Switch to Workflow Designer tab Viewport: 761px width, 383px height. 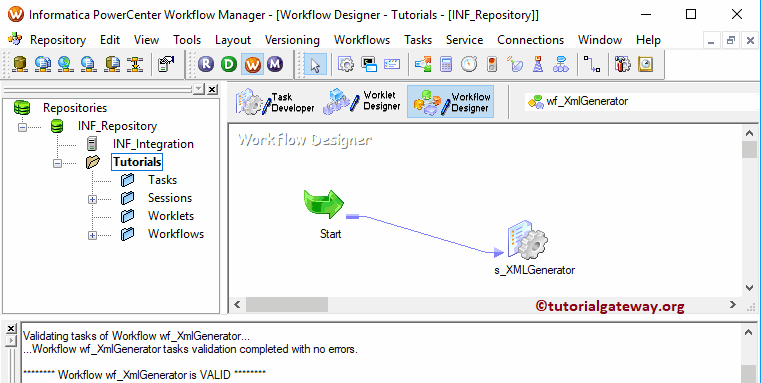tap(451, 101)
